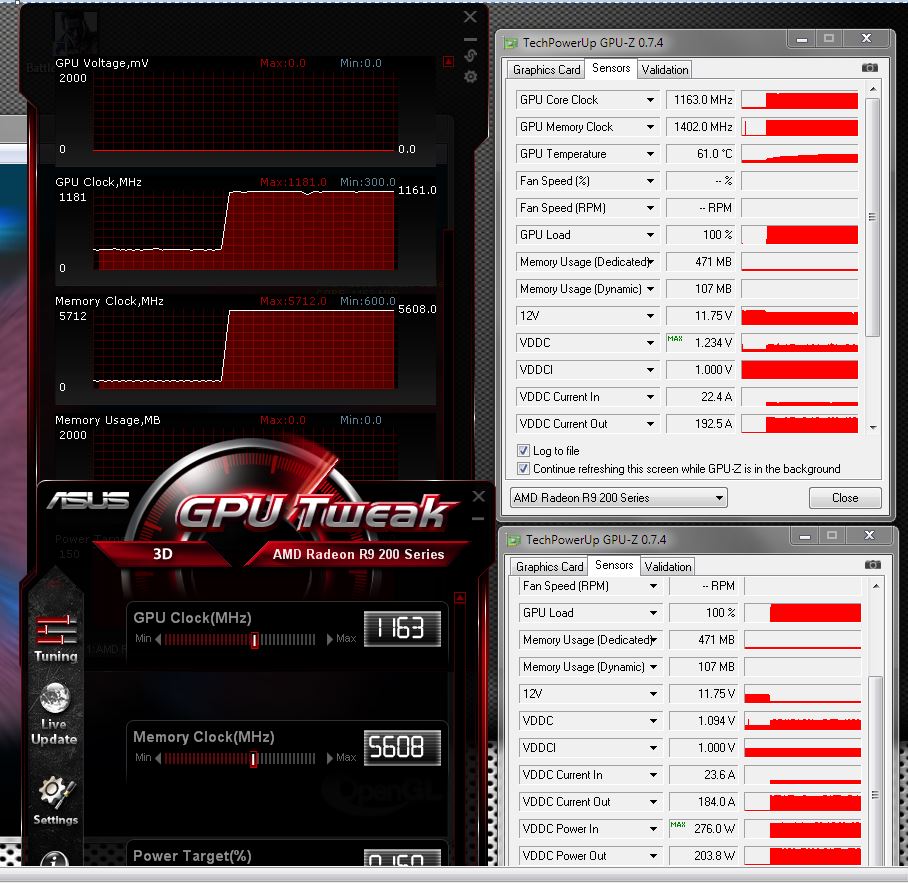Decrease Memory Clock with the Min arrow
This screenshot has height=883, width=908.
(158, 758)
